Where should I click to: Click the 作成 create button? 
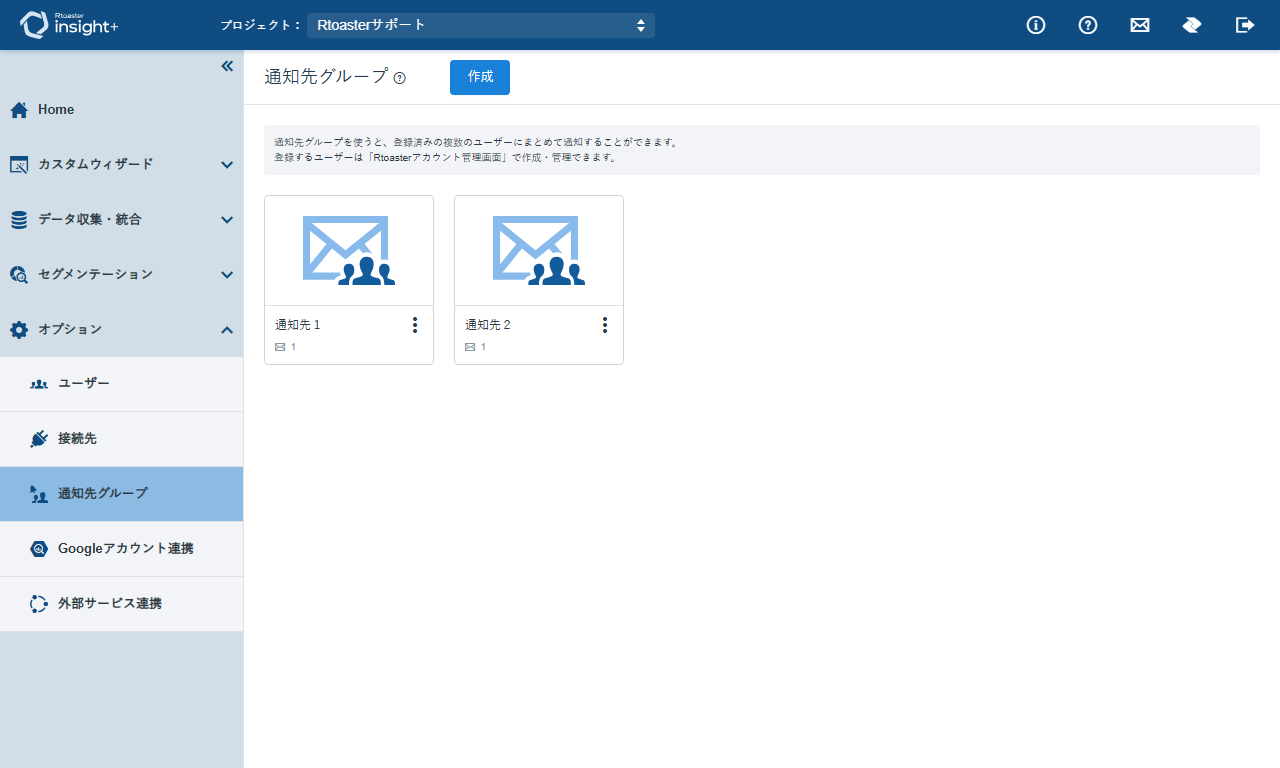pyautogui.click(x=480, y=77)
